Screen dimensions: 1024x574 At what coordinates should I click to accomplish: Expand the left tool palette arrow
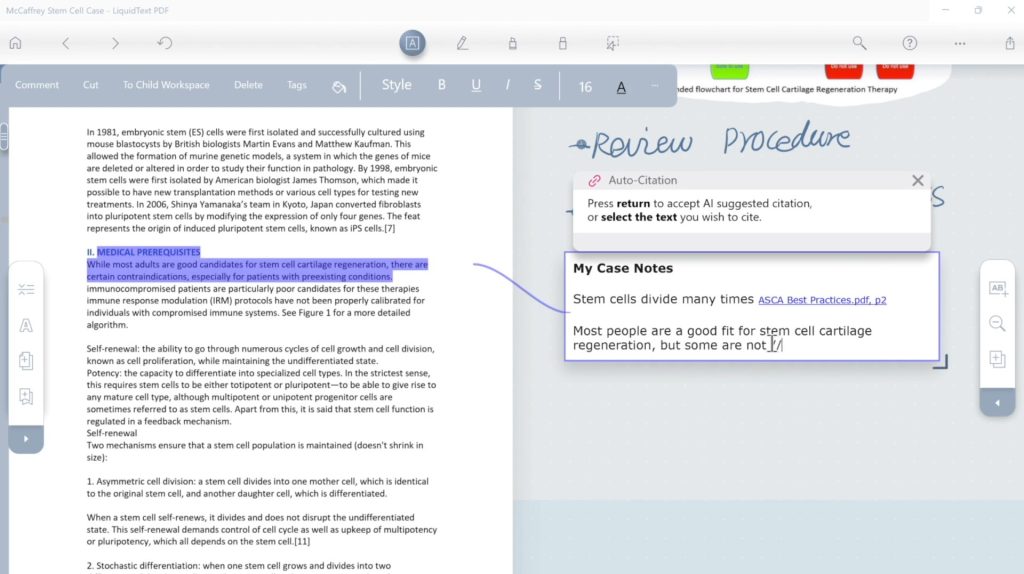26,438
